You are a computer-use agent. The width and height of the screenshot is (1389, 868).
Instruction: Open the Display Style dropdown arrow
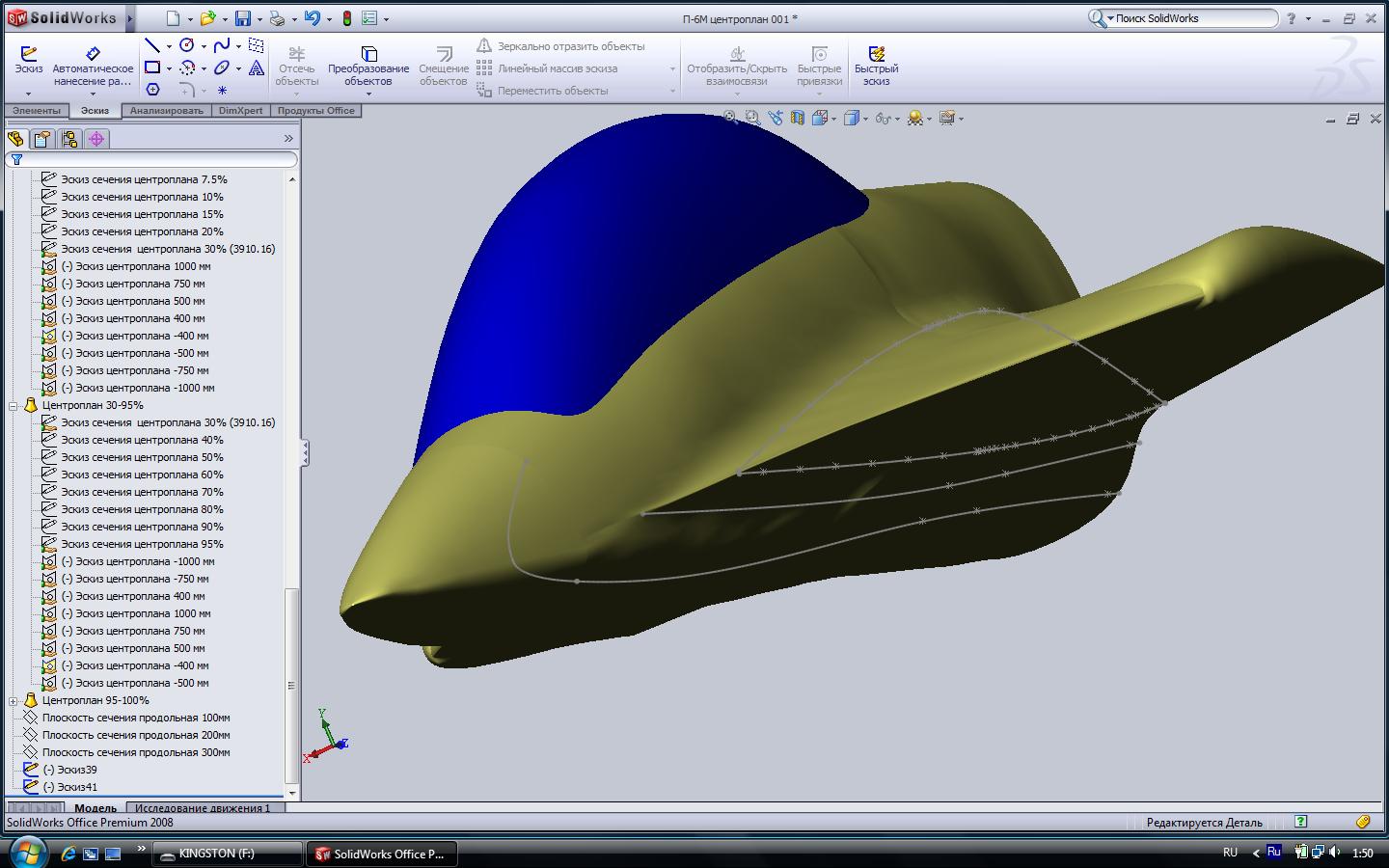coord(865,119)
